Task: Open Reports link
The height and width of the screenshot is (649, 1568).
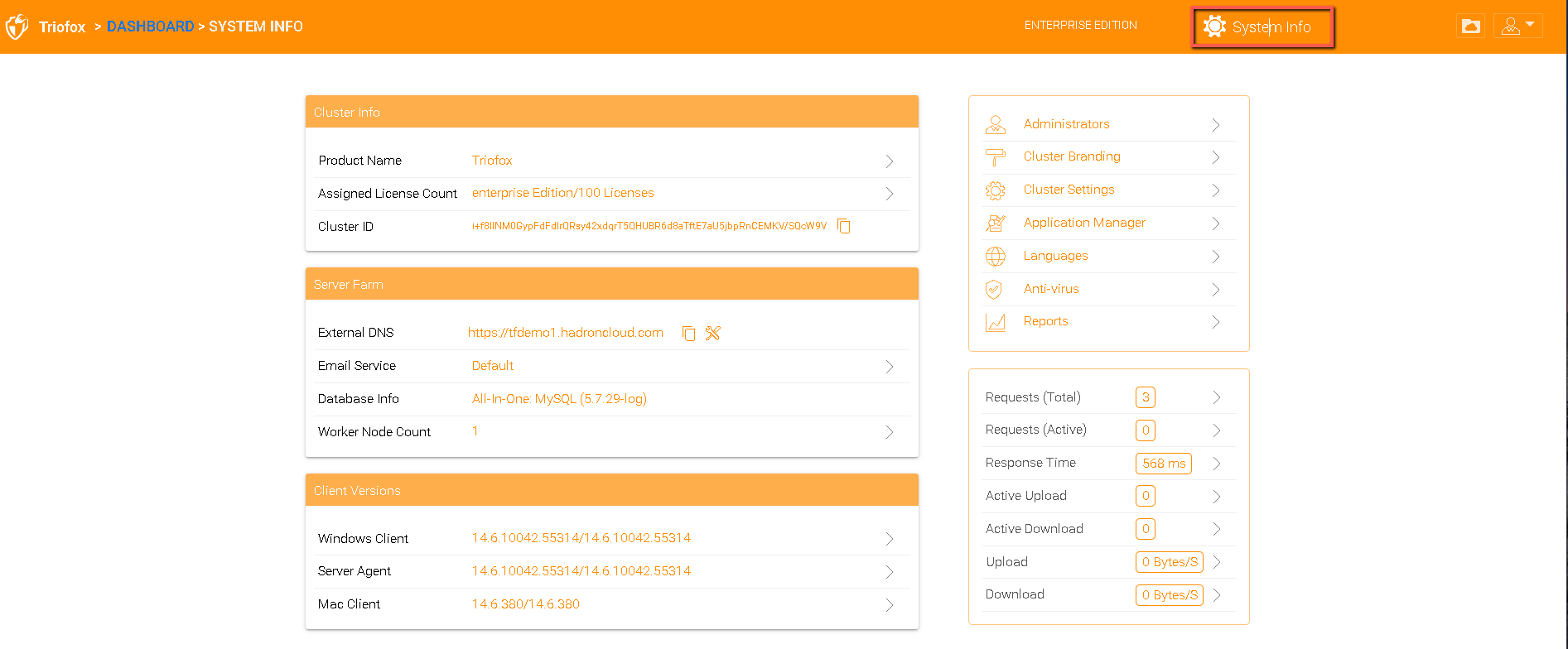Action: point(1045,321)
